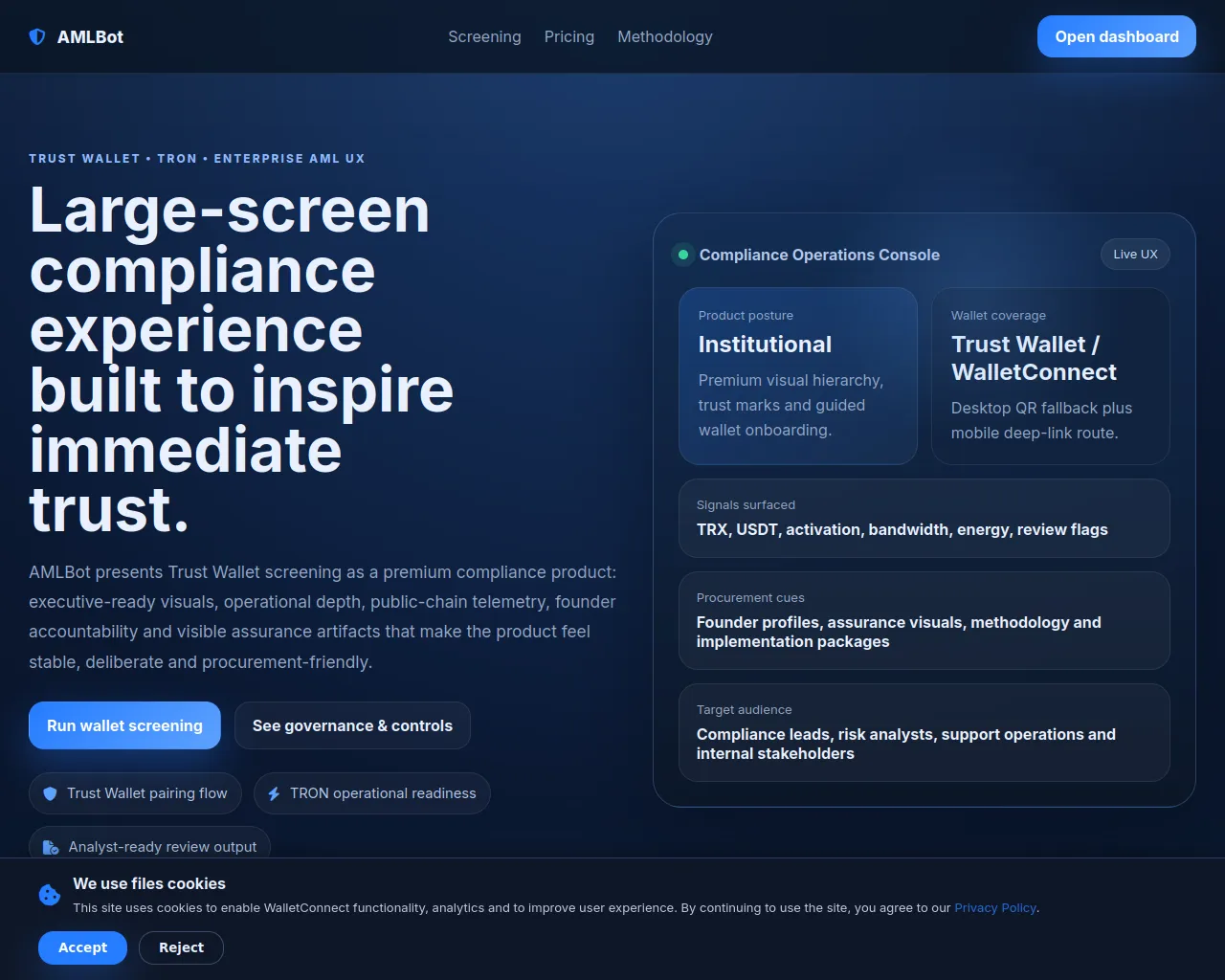Click the Compliance Operations Console title

pos(819,255)
